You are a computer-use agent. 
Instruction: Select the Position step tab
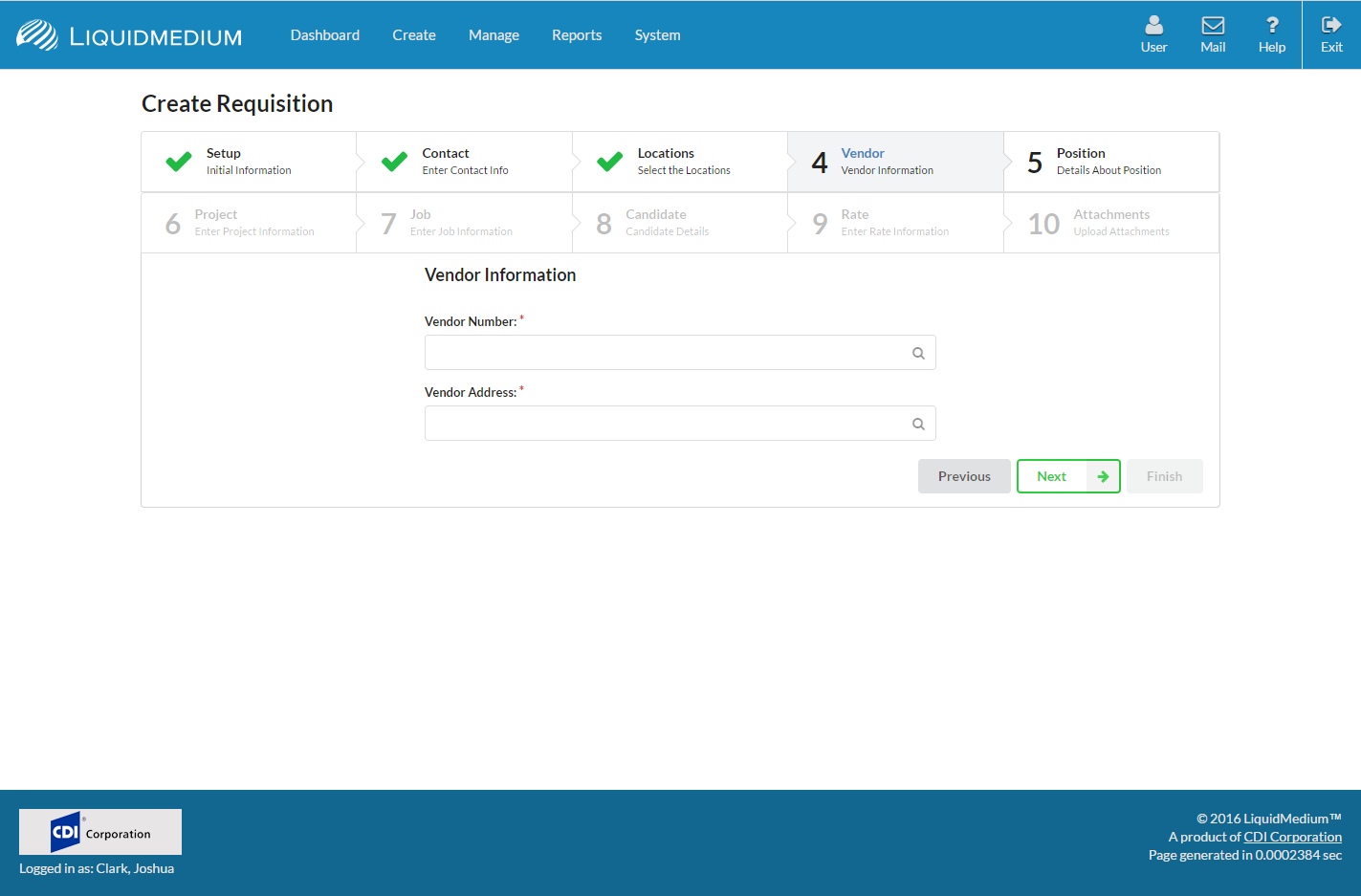1109,162
